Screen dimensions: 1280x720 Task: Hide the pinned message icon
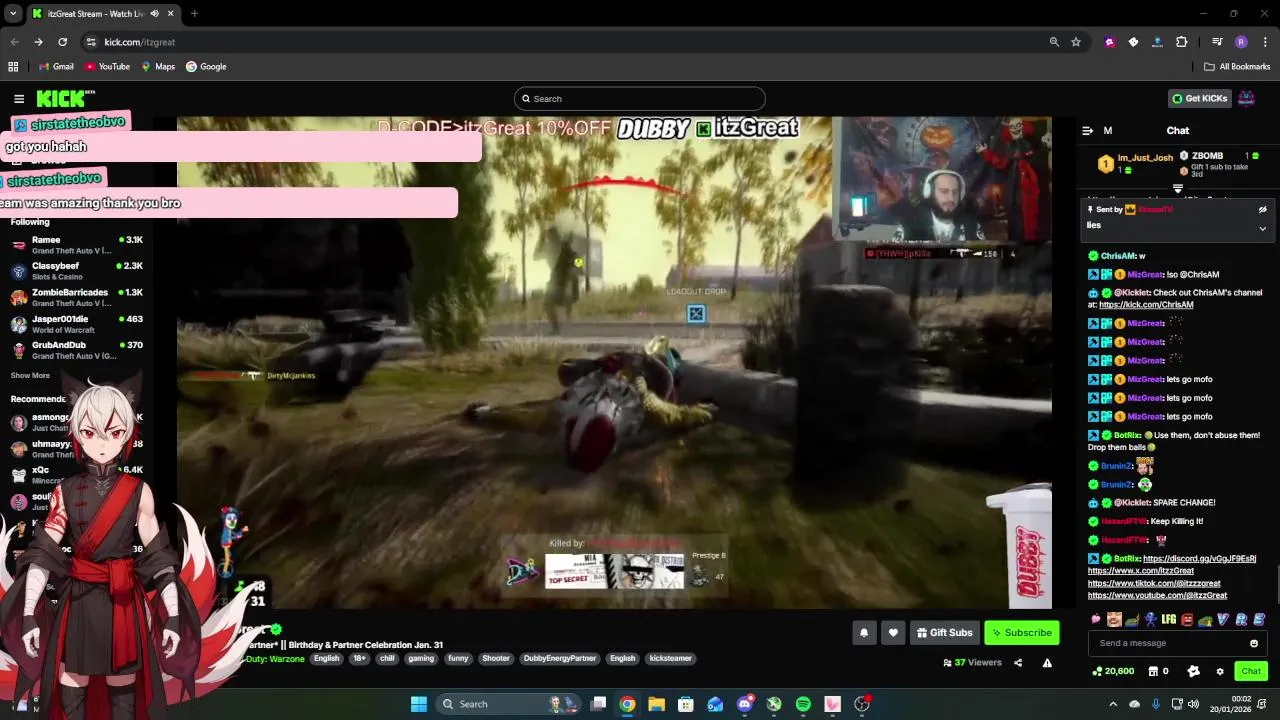coord(1262,210)
